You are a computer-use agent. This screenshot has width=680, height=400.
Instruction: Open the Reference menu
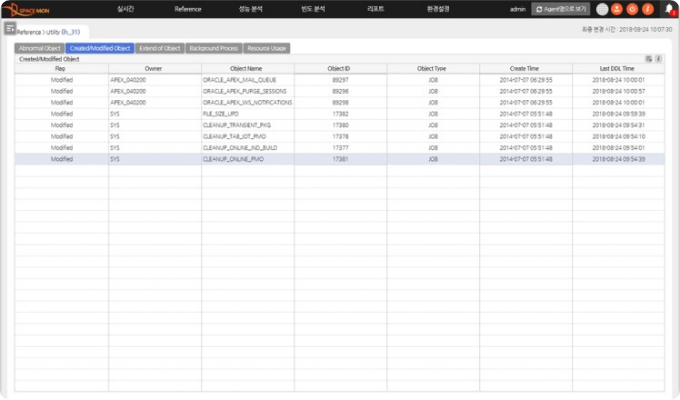[187, 8]
